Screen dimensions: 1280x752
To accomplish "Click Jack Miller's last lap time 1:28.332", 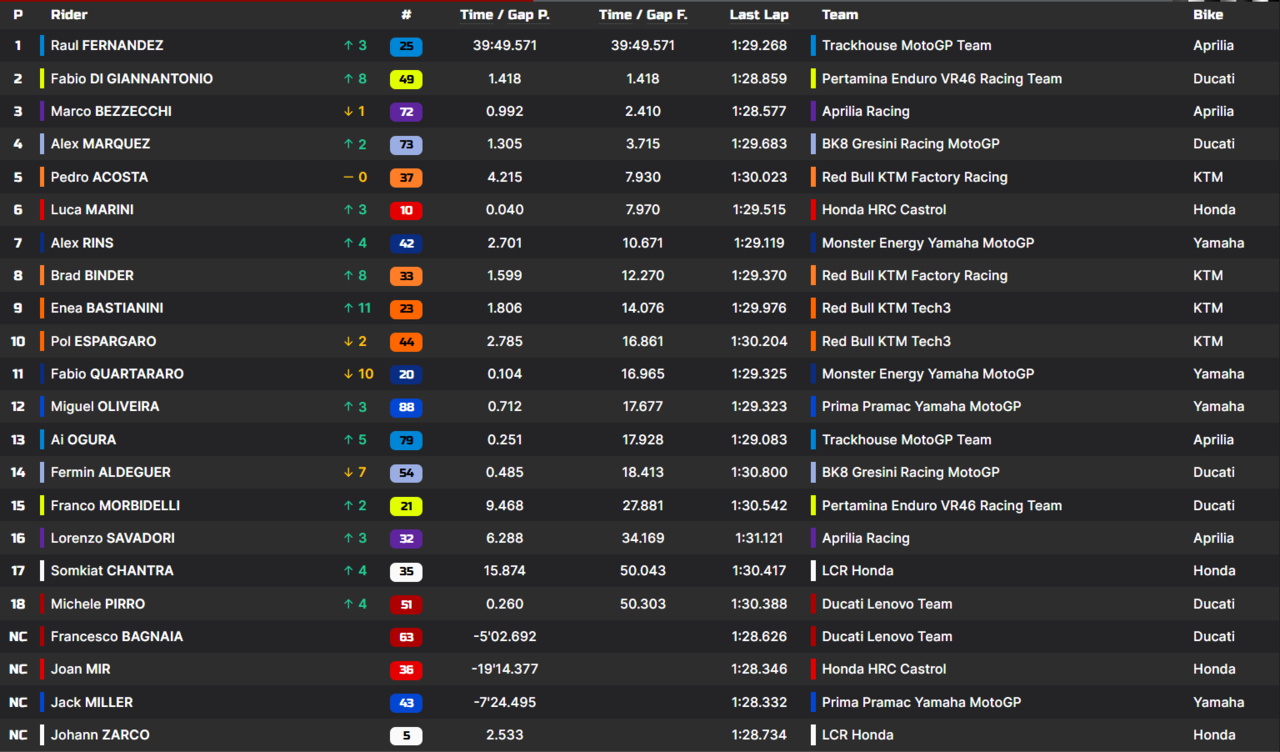I will 758,703.
